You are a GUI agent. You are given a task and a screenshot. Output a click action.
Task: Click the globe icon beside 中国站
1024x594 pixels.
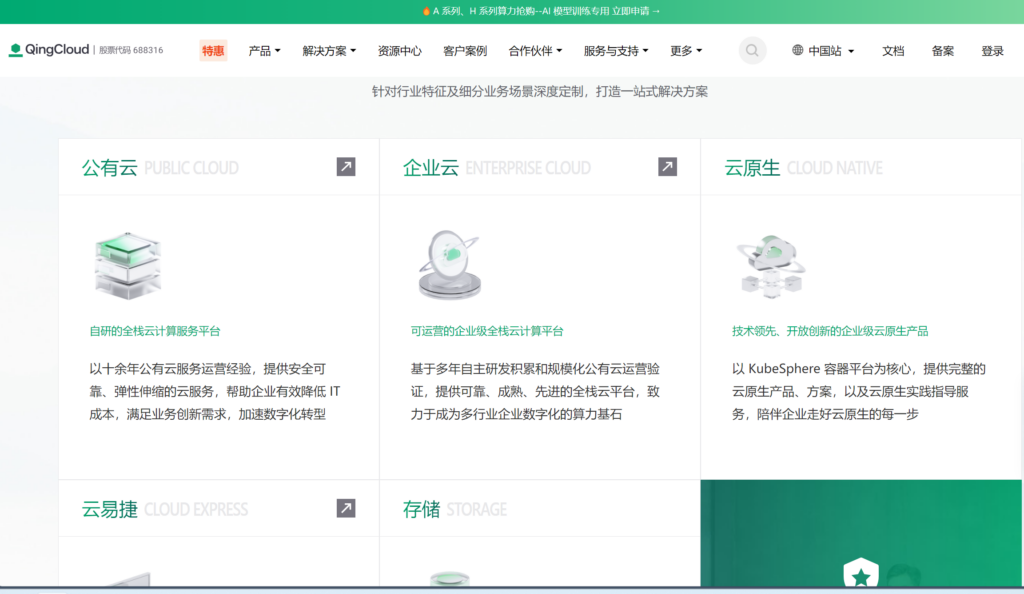(796, 50)
